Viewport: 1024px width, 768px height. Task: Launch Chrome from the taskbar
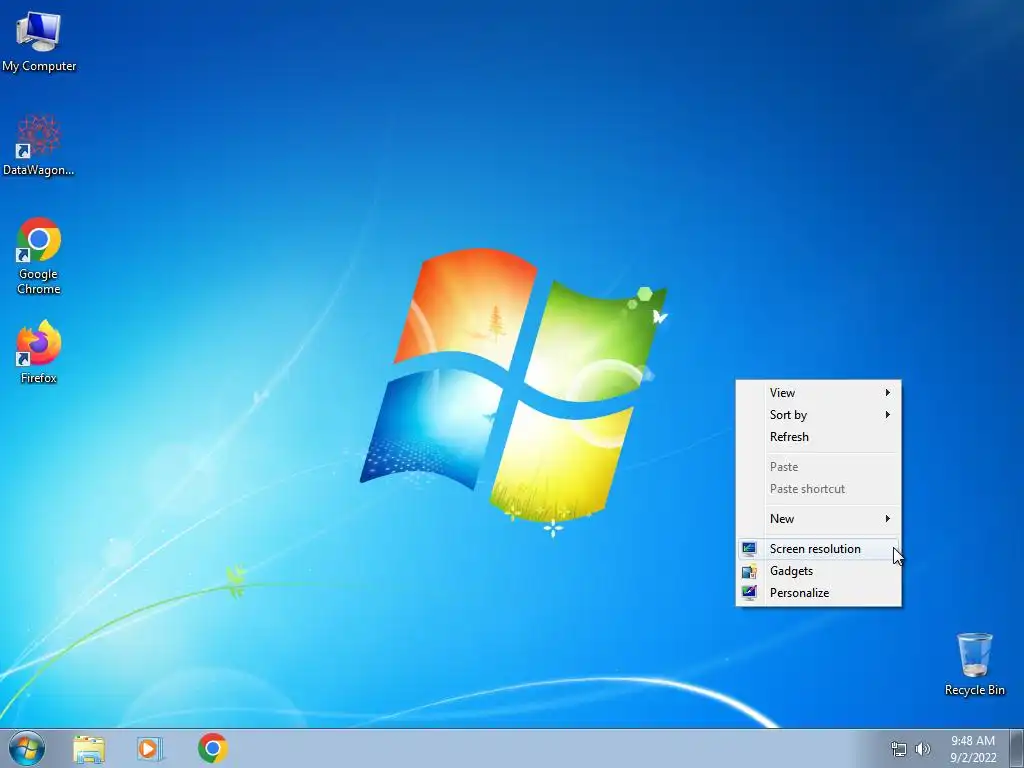[212, 748]
